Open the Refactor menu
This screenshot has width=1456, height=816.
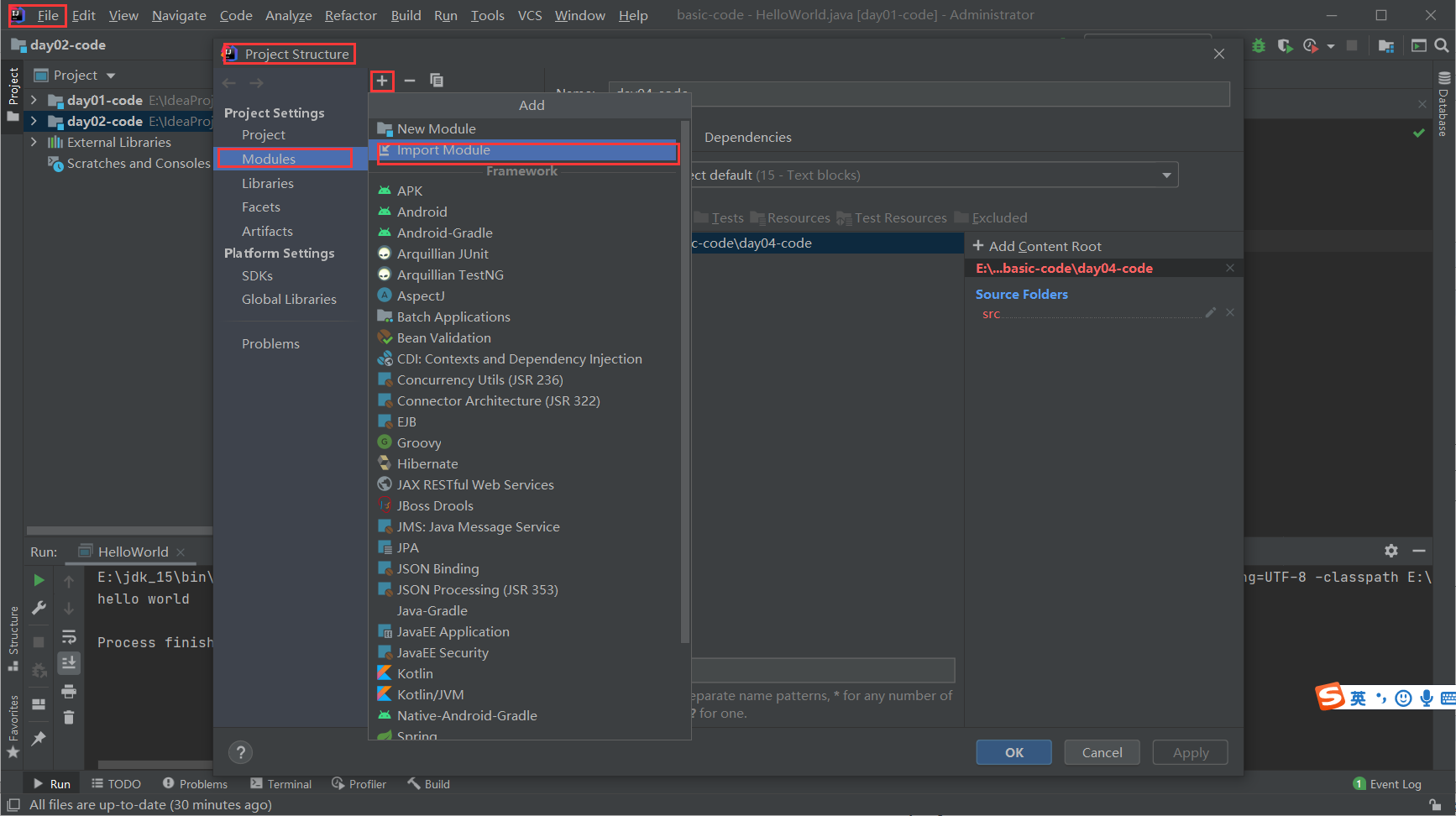(351, 15)
